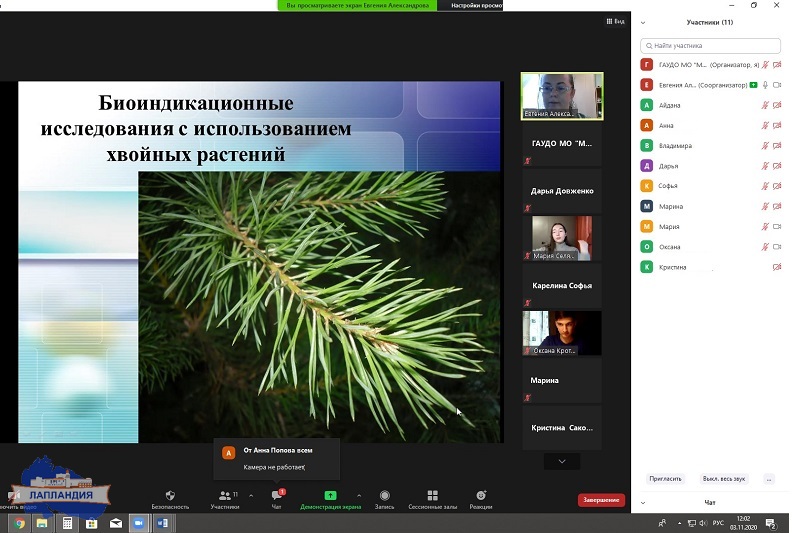
Task: Expand the arrow next to Демонстрация экрана
Action: click(359, 495)
